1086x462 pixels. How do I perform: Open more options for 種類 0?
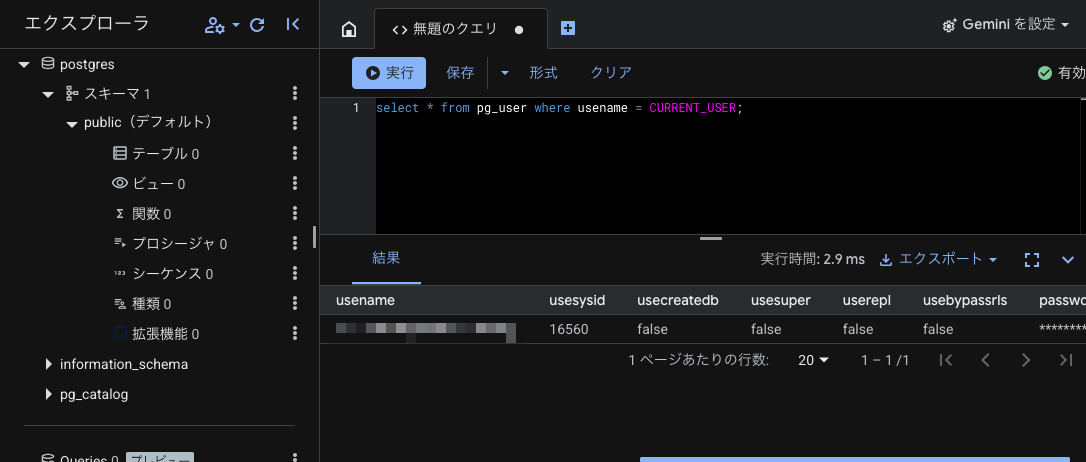pyautogui.click(x=295, y=303)
